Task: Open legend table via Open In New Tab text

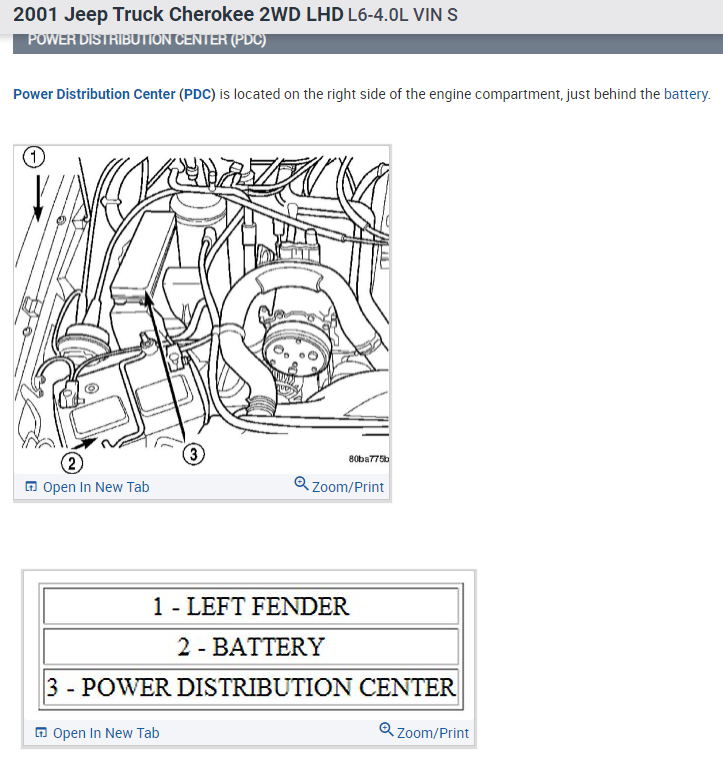Action: click(106, 733)
